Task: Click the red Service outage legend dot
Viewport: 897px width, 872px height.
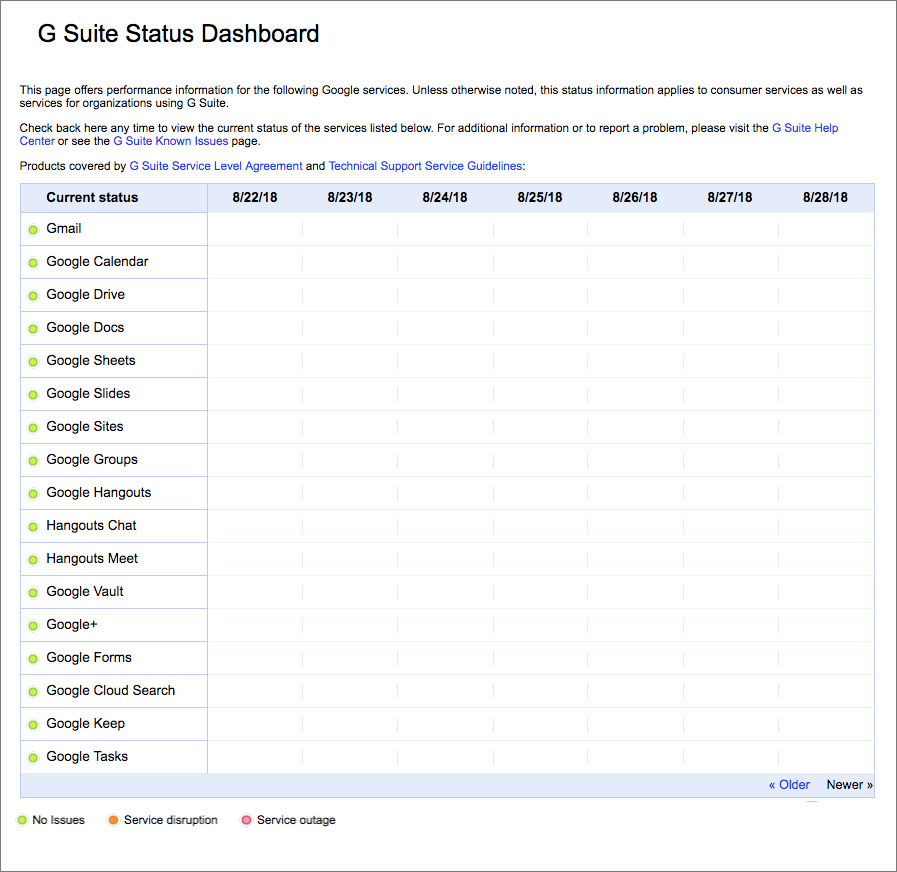Action: [x=246, y=821]
